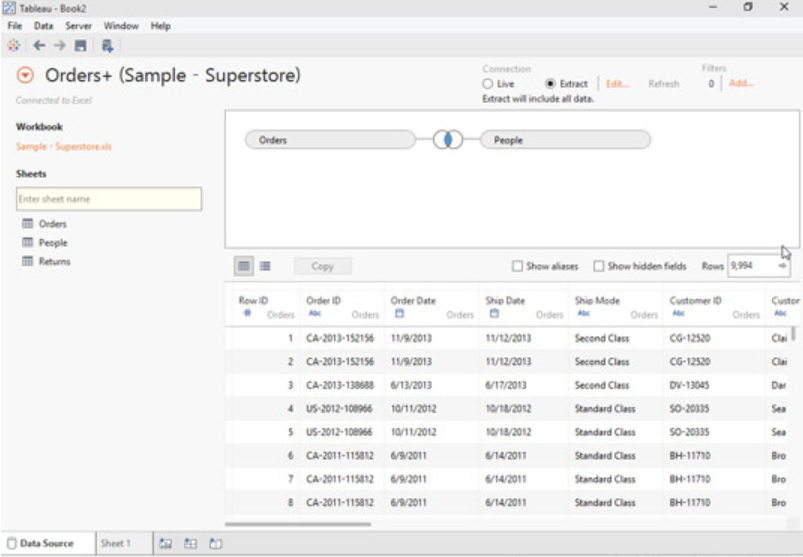Click the DV-13045 customer ID cell

pos(689,385)
